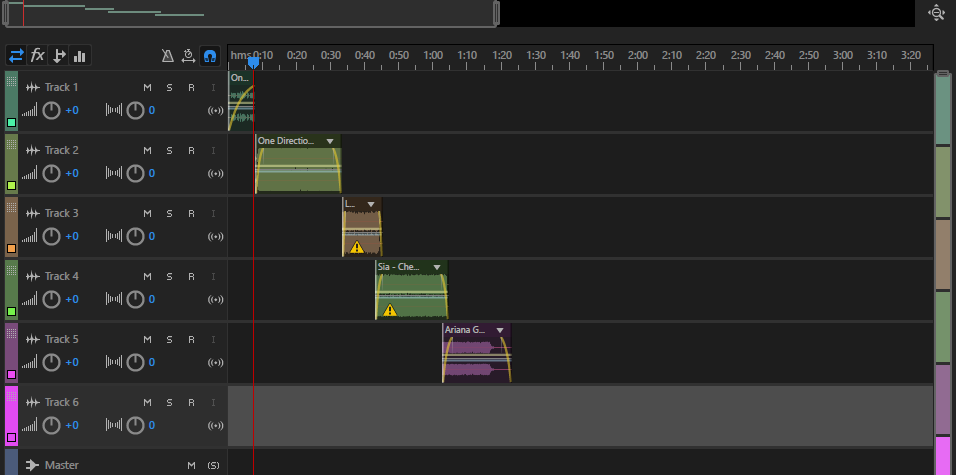The width and height of the screenshot is (956, 475).
Task: Click the zoom navigator icon at top right
Action: [936, 13]
